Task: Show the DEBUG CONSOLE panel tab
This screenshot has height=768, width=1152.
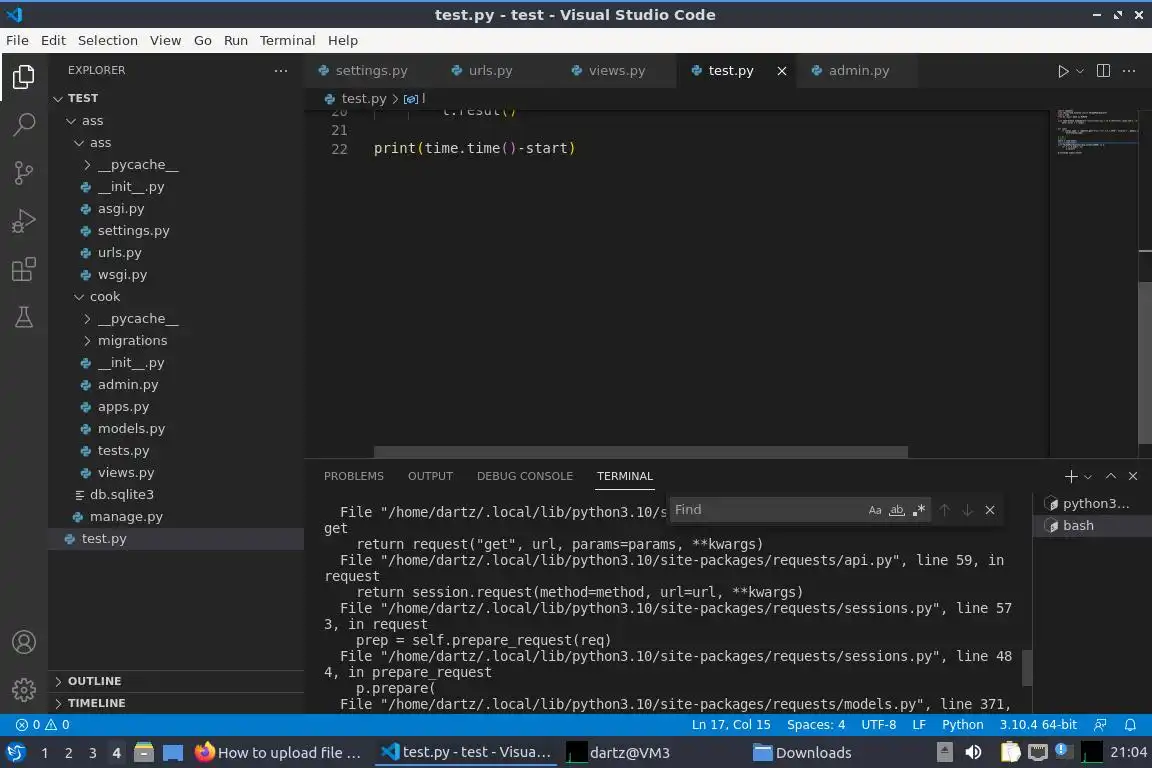Action: point(525,476)
